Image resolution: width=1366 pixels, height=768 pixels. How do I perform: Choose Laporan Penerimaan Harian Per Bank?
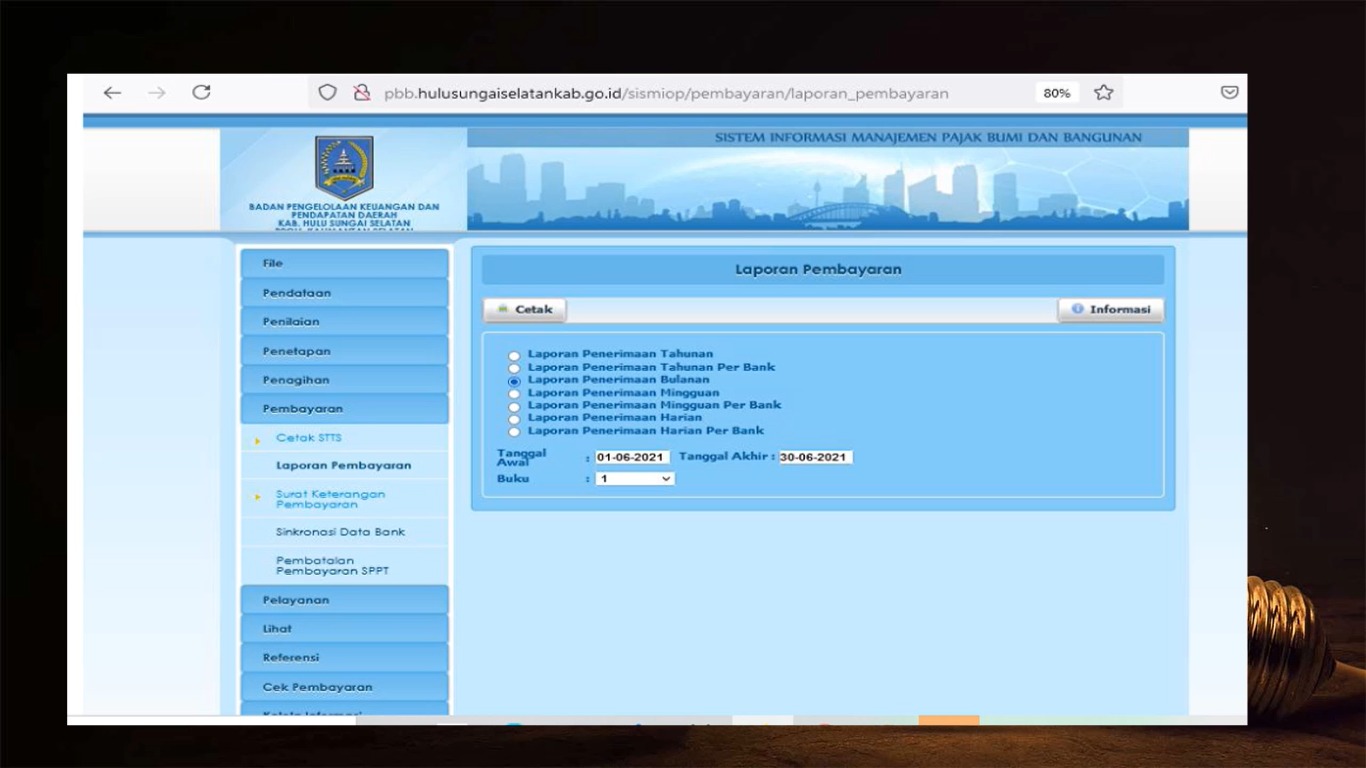pos(514,432)
